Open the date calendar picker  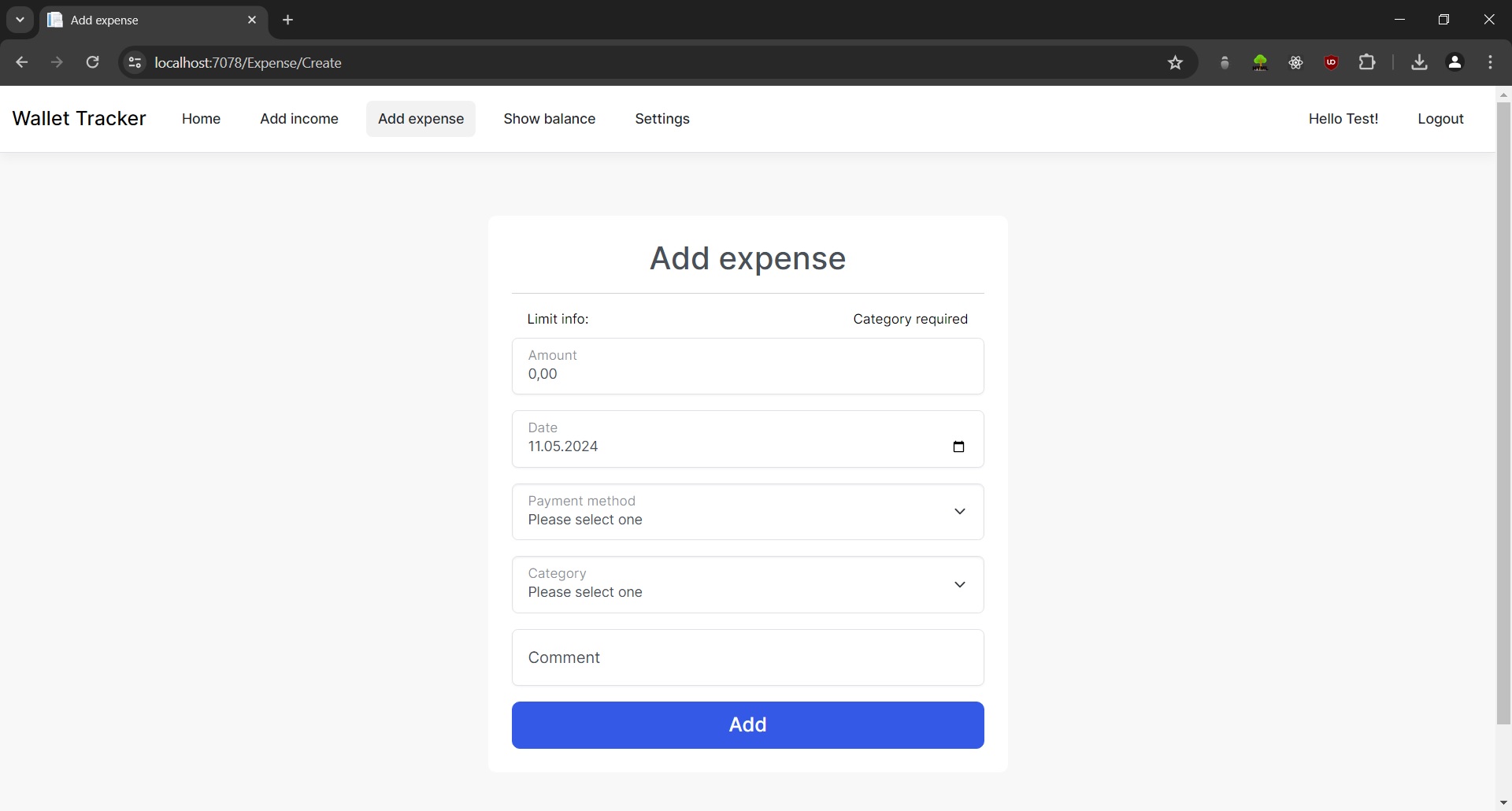(x=958, y=446)
